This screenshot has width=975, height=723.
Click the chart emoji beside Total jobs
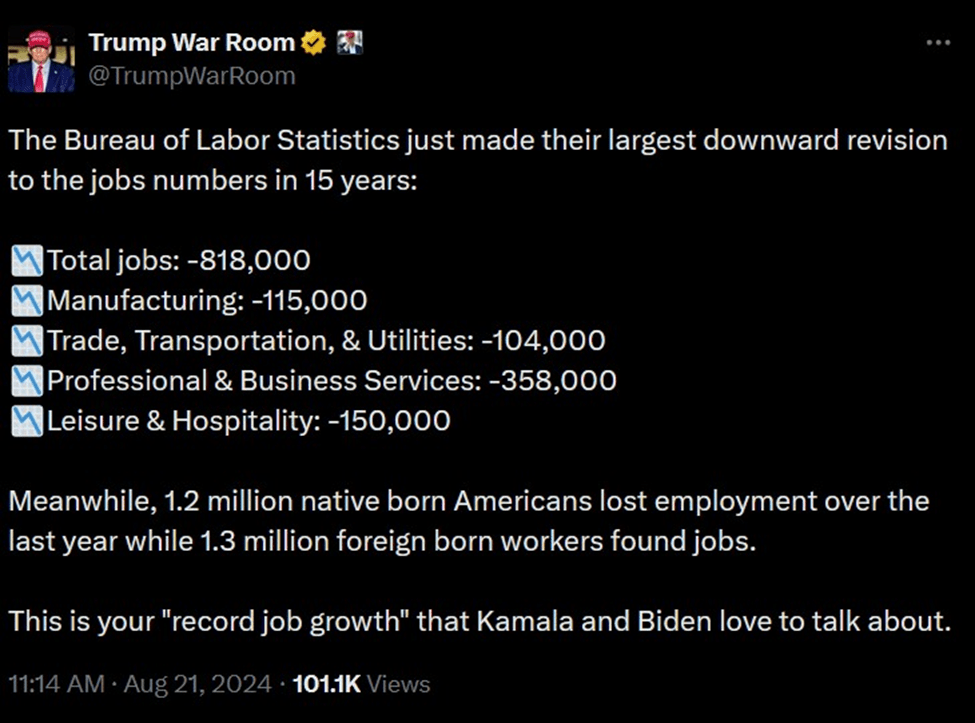(27, 261)
